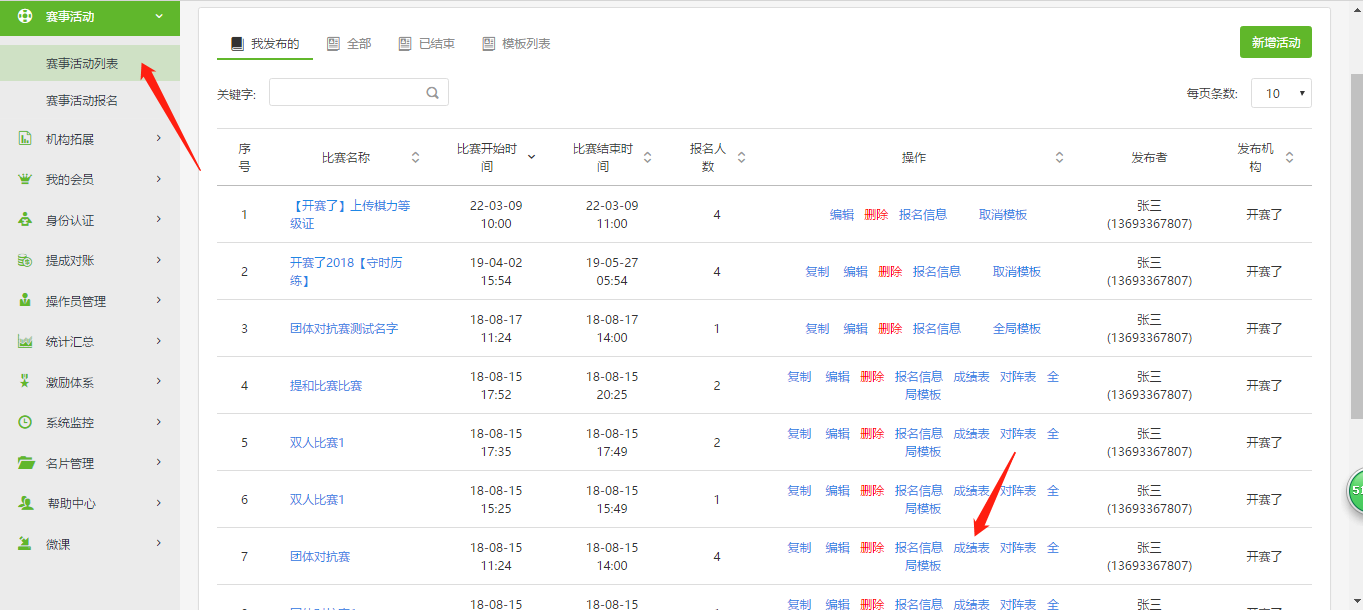Click 删除 for row 2
1363x610 pixels.
890,271
